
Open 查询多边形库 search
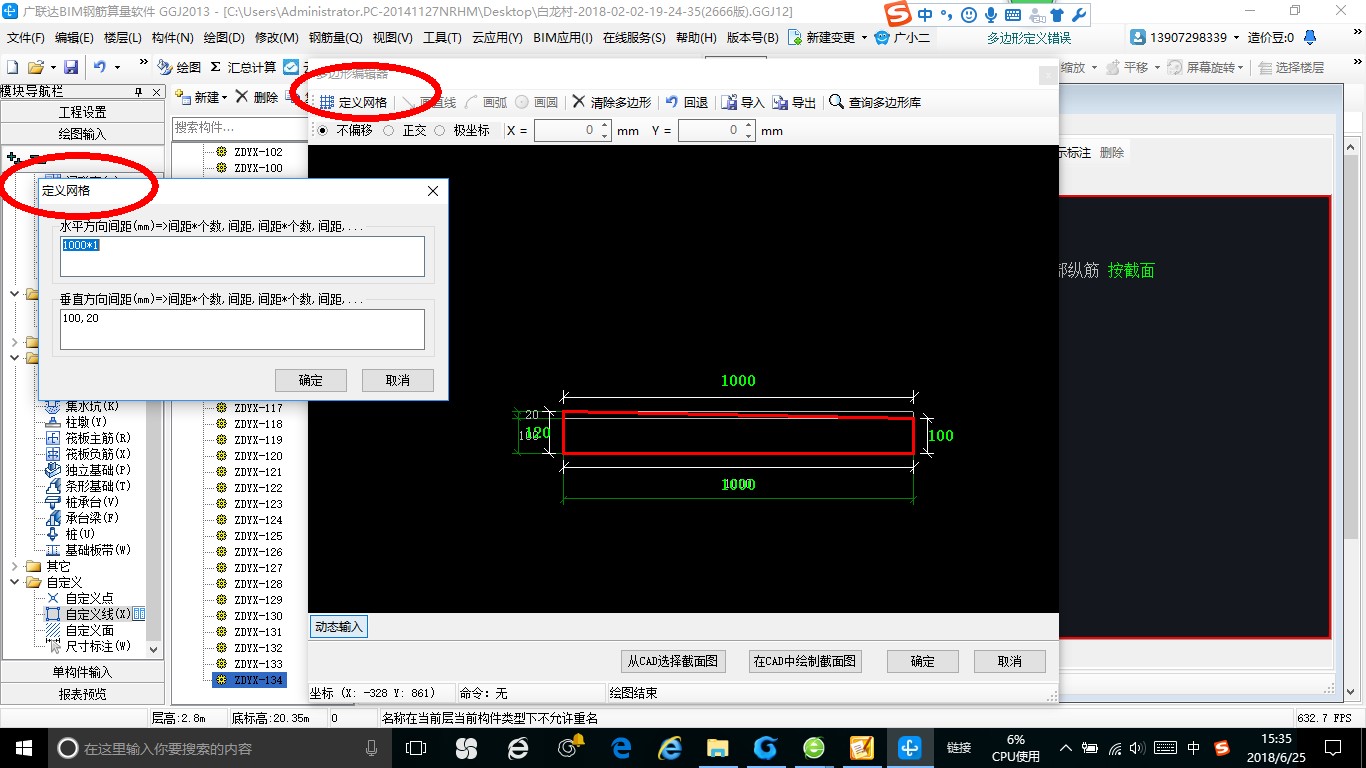pyautogui.click(x=875, y=102)
